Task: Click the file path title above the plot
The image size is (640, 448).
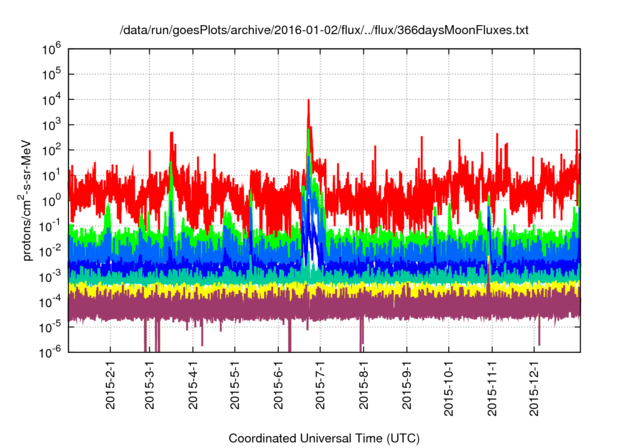Action: pos(324,30)
